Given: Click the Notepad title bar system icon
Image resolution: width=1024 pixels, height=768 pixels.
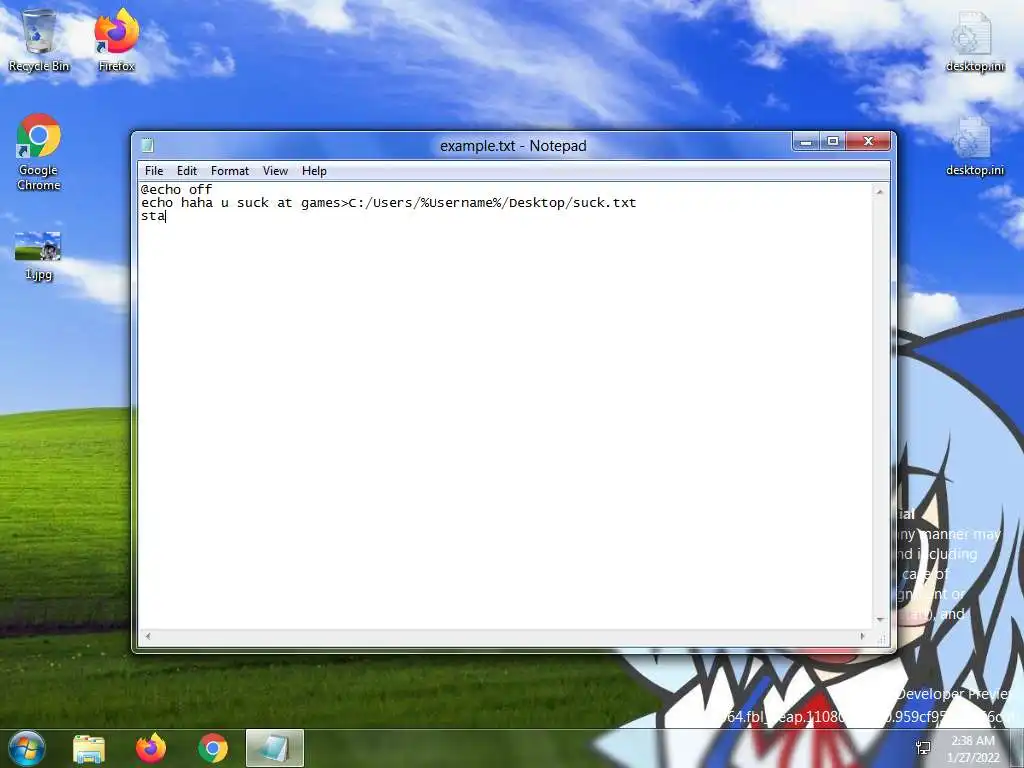Looking at the screenshot, I should coord(148,145).
